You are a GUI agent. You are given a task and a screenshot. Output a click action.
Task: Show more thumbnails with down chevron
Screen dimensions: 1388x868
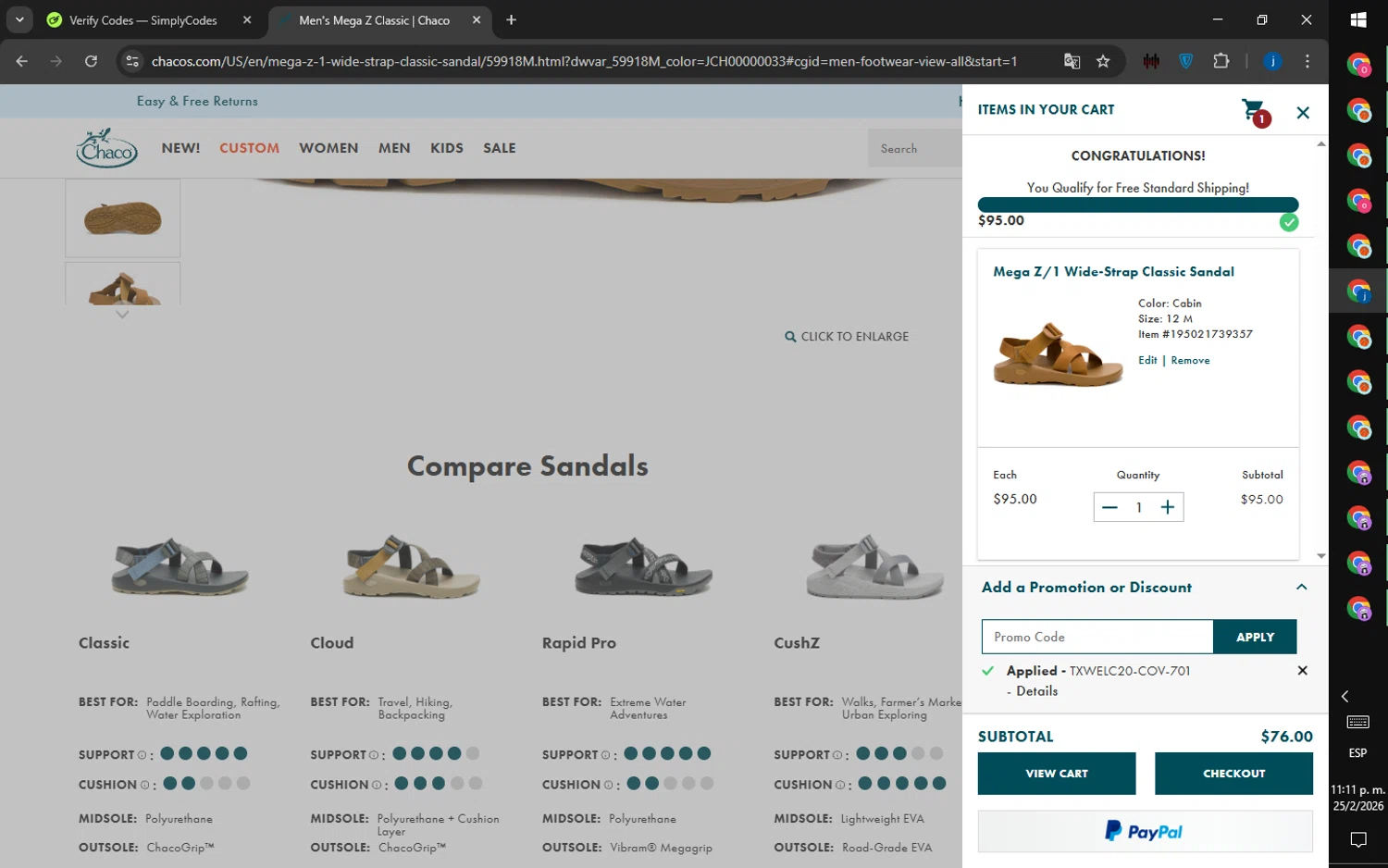(122, 315)
